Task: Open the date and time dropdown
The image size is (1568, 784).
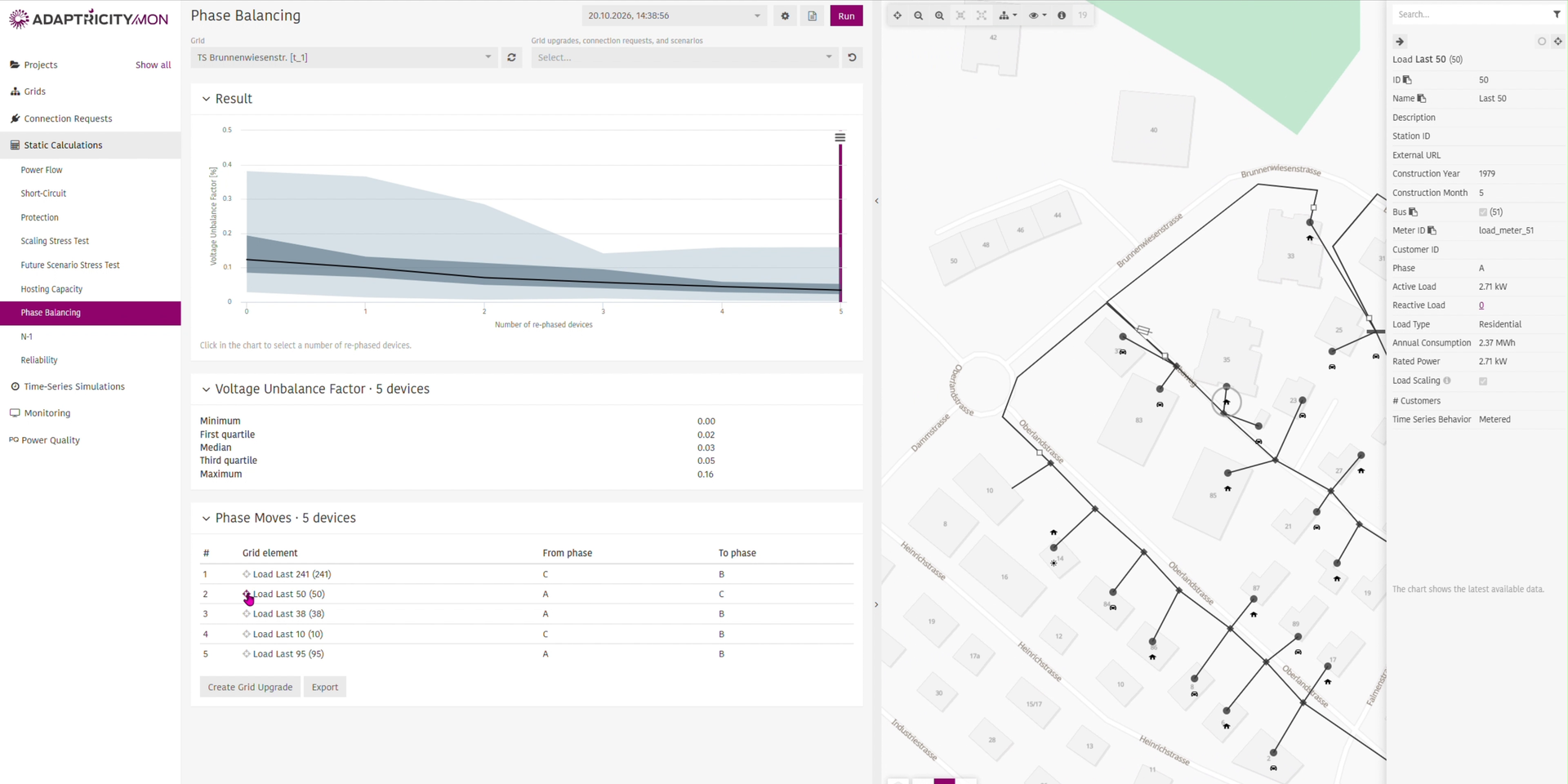Action: pos(675,16)
